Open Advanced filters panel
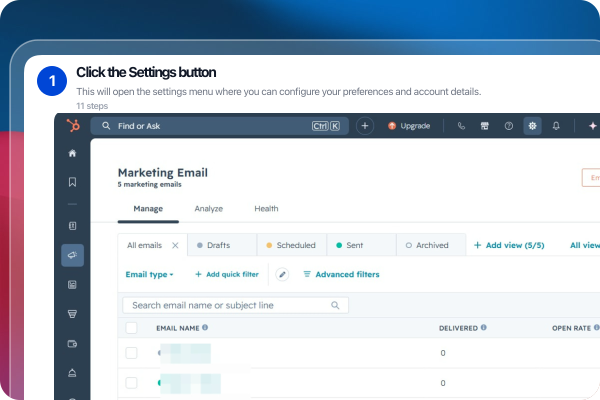 click(x=341, y=274)
